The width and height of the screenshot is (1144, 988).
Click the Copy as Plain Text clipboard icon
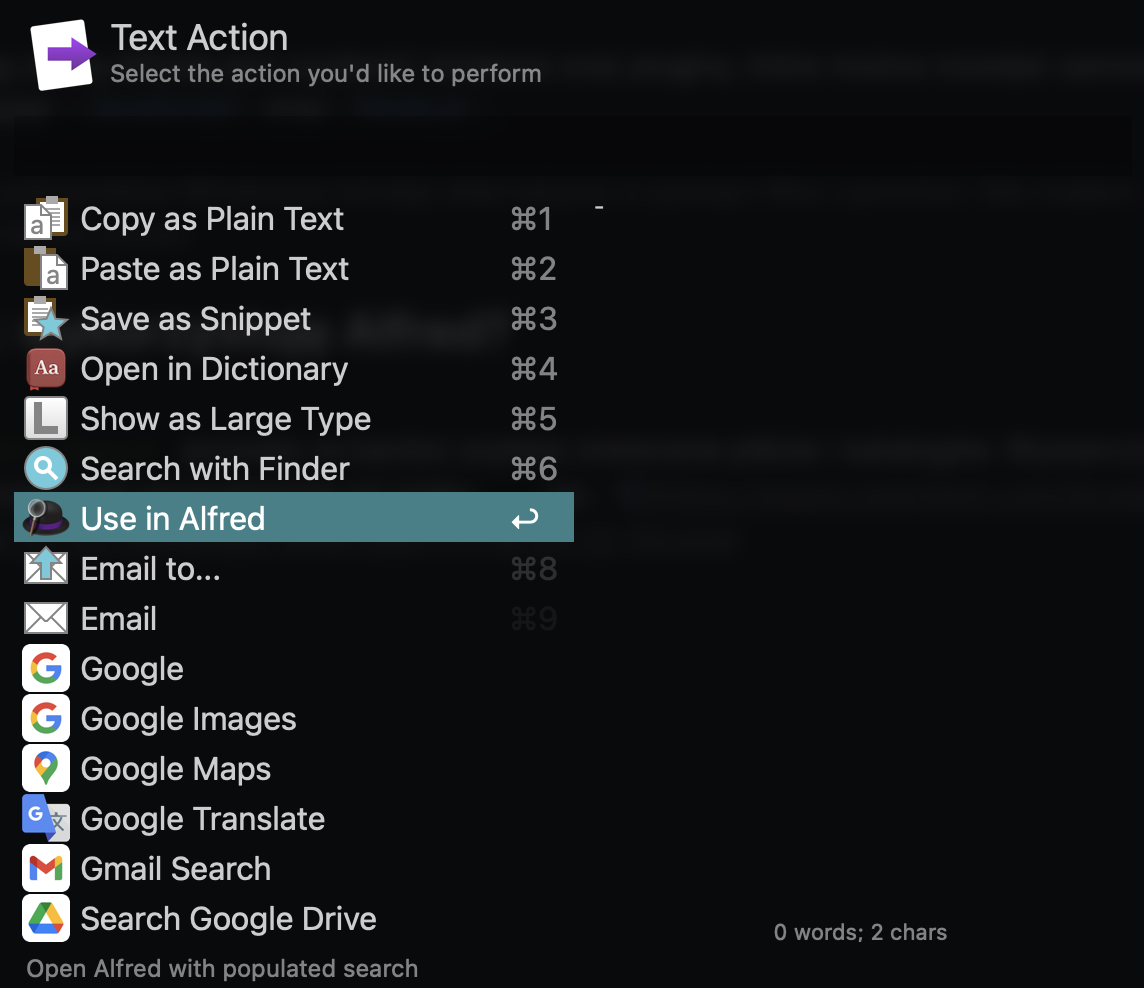pos(46,218)
